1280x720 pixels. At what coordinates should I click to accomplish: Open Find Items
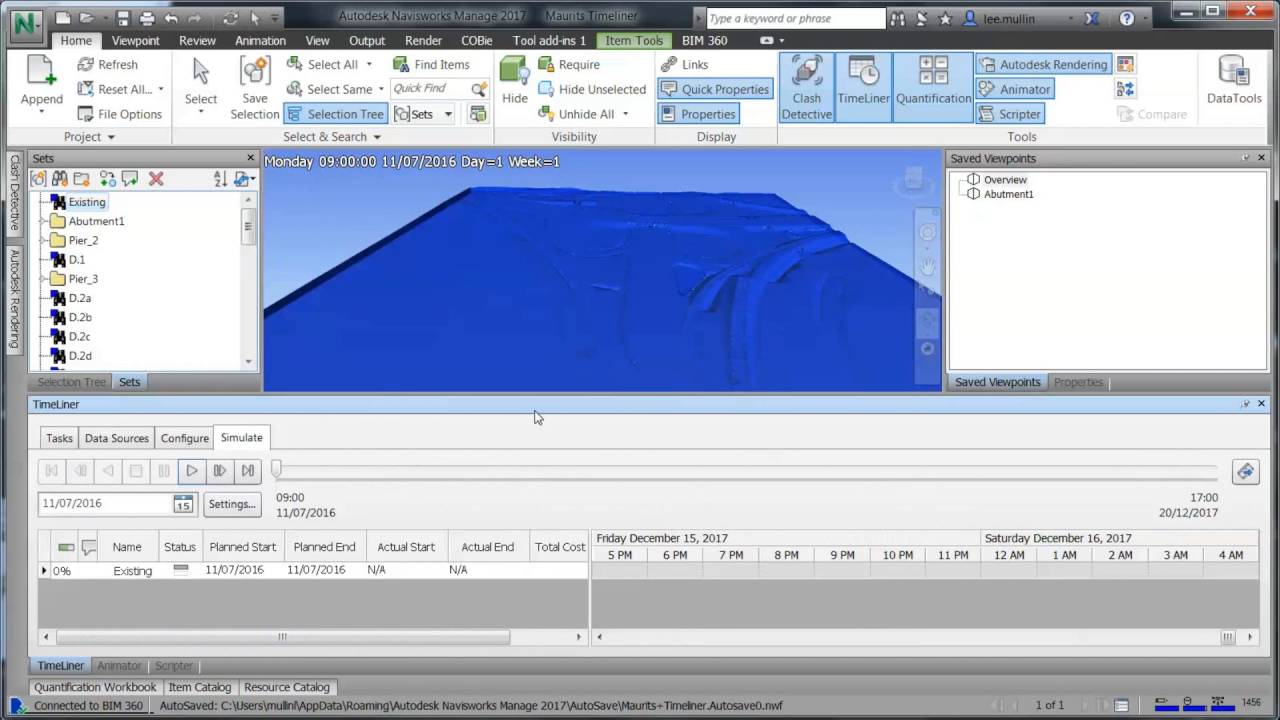[x=431, y=64]
